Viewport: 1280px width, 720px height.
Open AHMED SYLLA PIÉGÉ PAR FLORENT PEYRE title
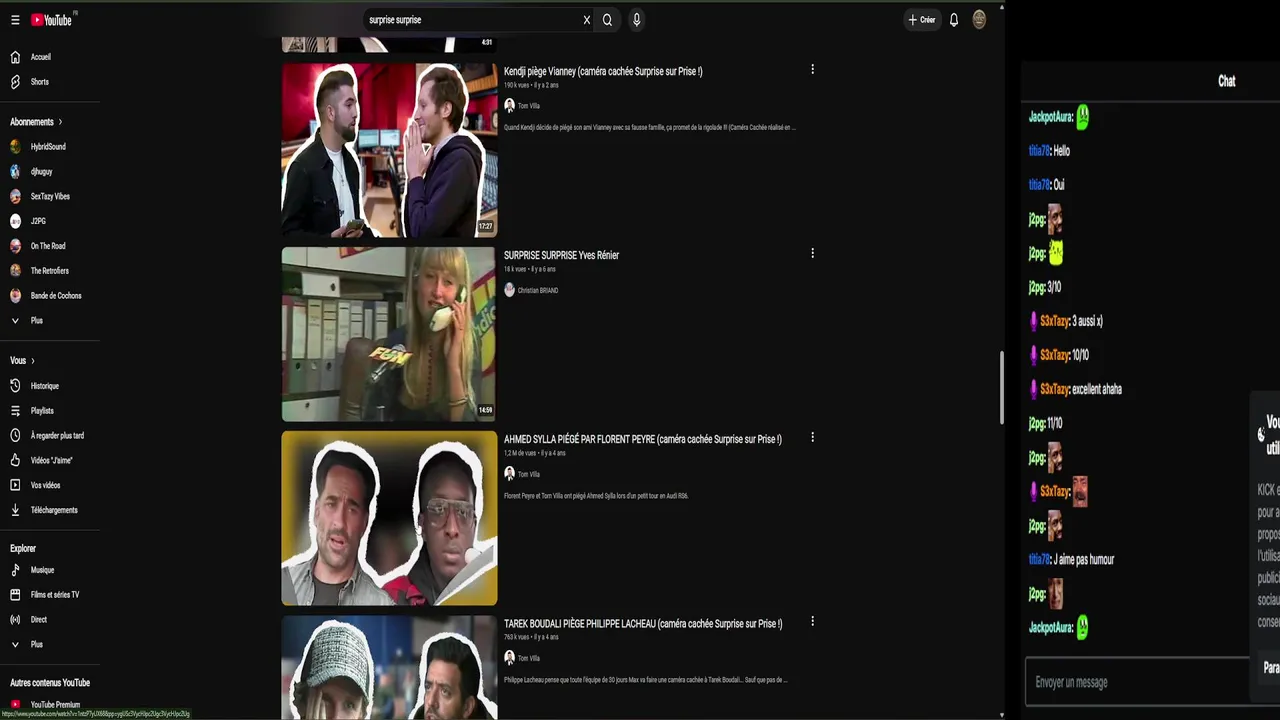point(643,440)
